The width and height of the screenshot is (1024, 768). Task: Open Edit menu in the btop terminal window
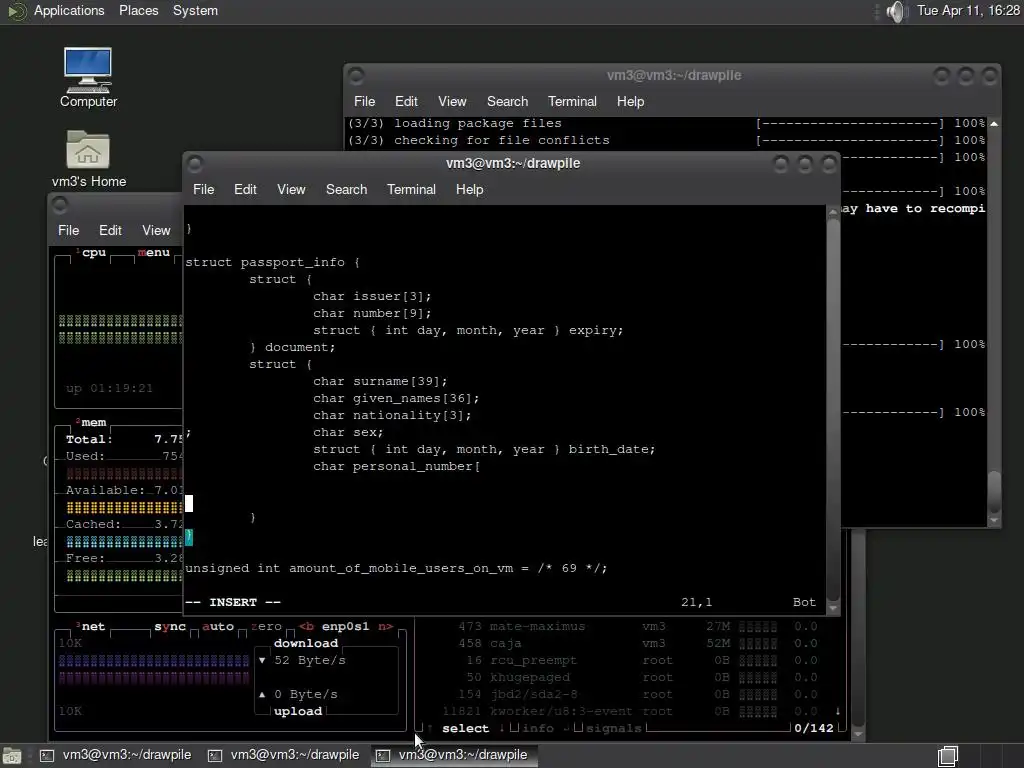110,231
